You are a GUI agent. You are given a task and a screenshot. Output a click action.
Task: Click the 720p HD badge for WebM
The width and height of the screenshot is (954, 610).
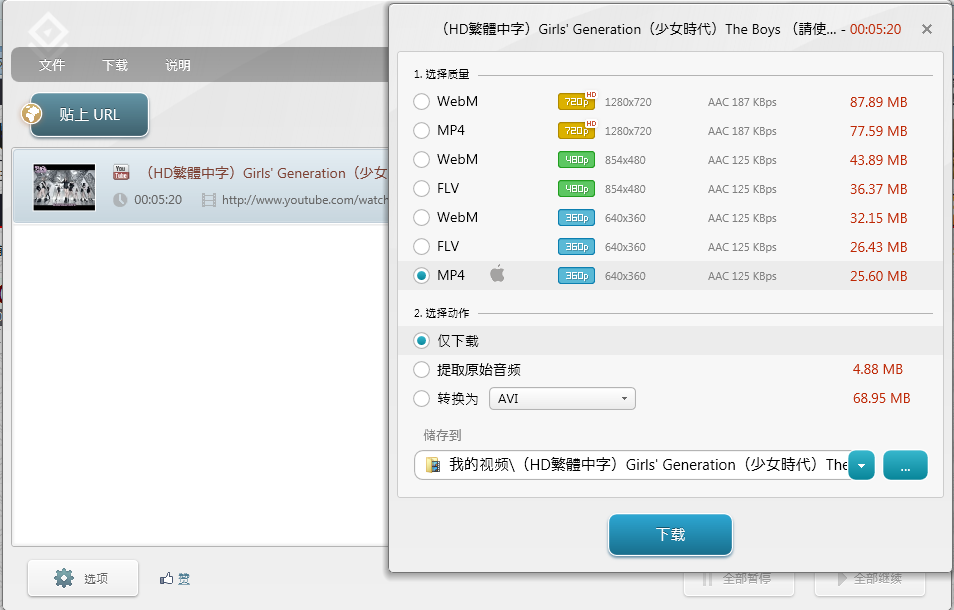click(577, 101)
